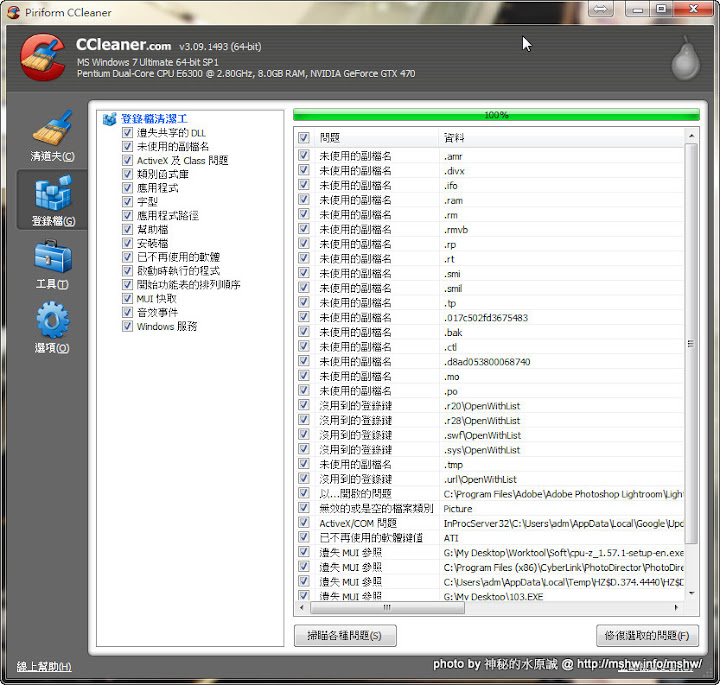
Task: Open 線上幫助(H) online help link
Action: tap(44, 666)
